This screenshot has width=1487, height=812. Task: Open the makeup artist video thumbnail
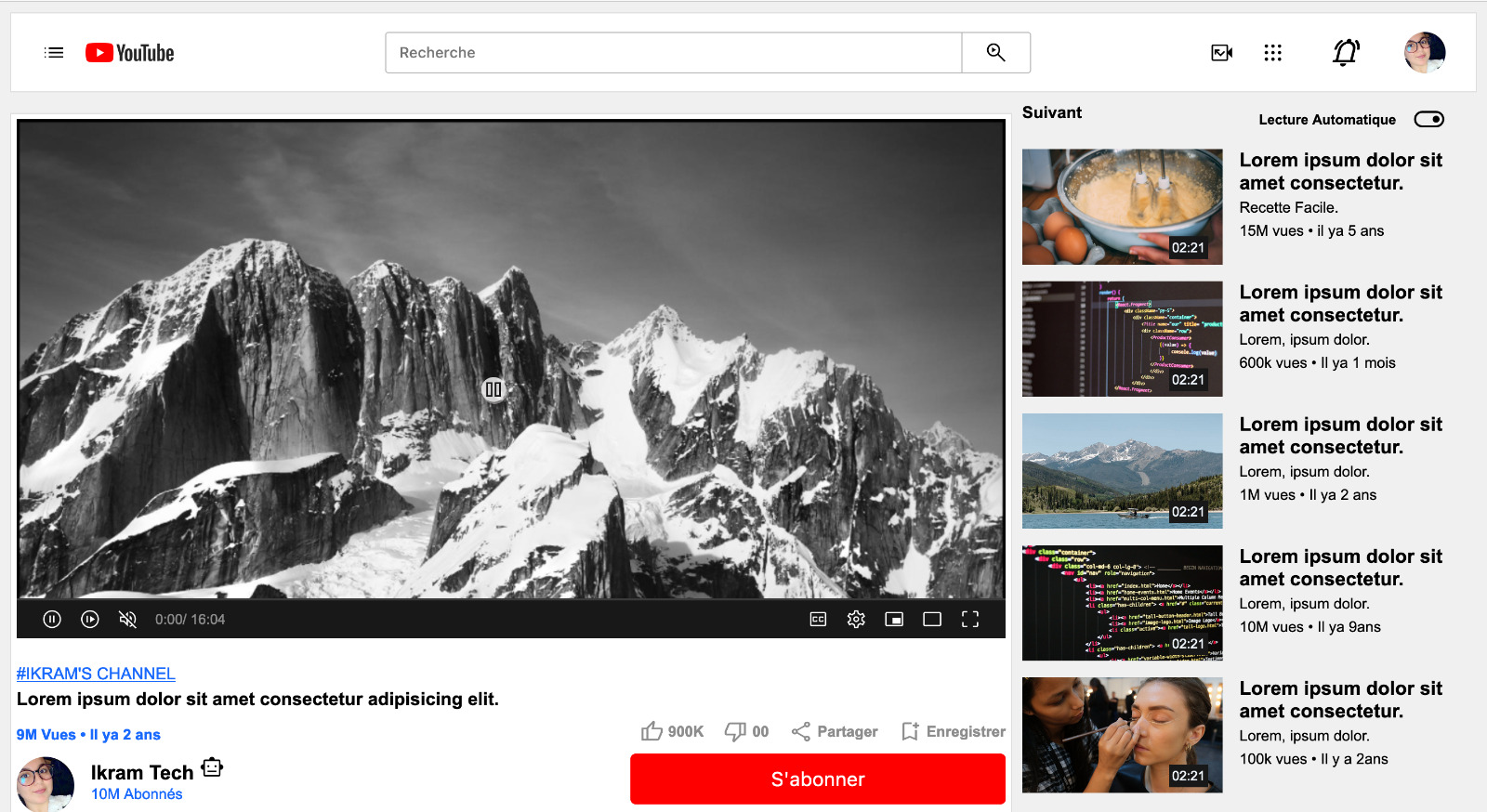(x=1123, y=735)
